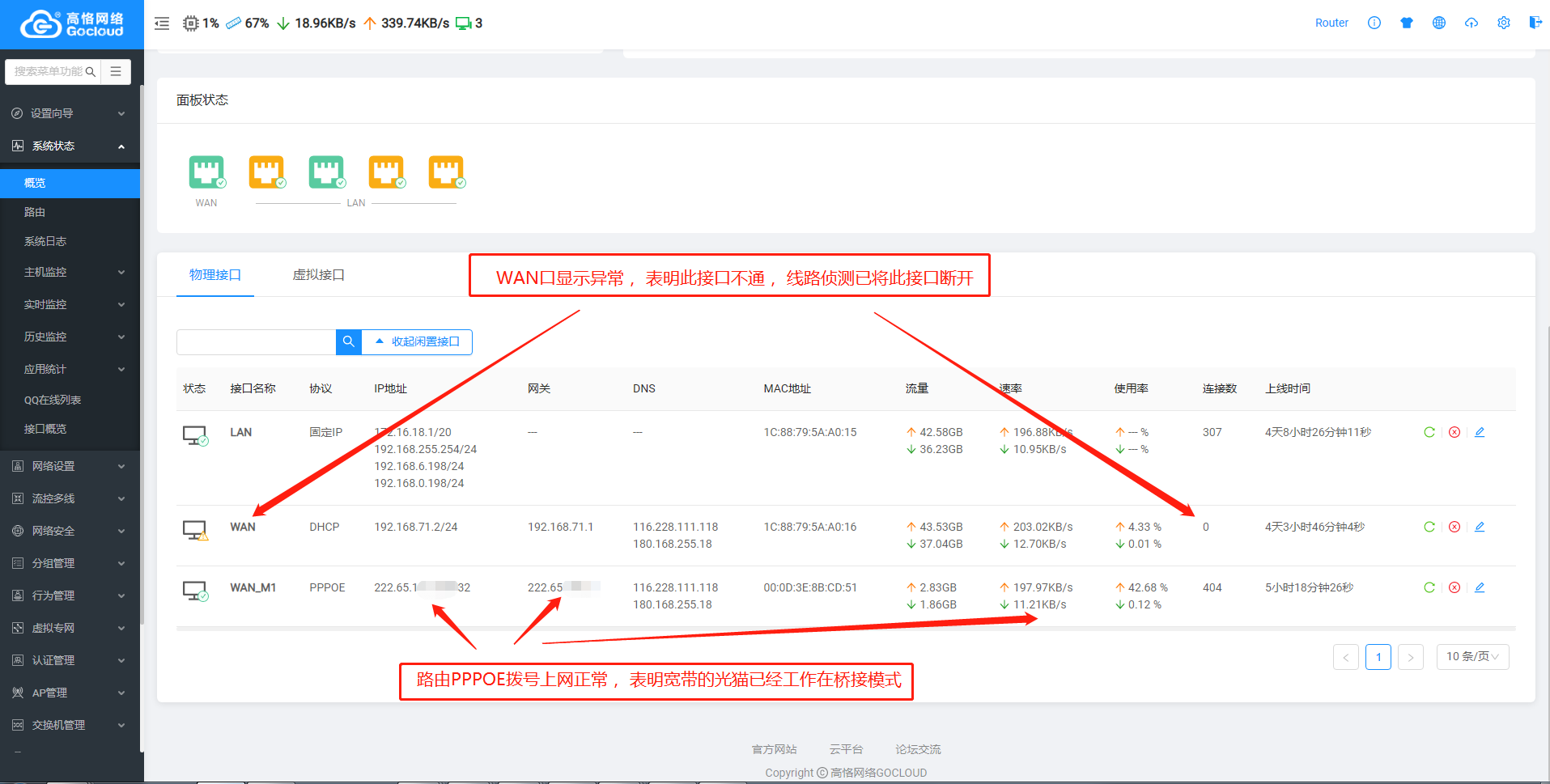This screenshot has width=1550, height=784.
Task: Click the WAN port icon in panel status
Action: pyautogui.click(x=206, y=172)
